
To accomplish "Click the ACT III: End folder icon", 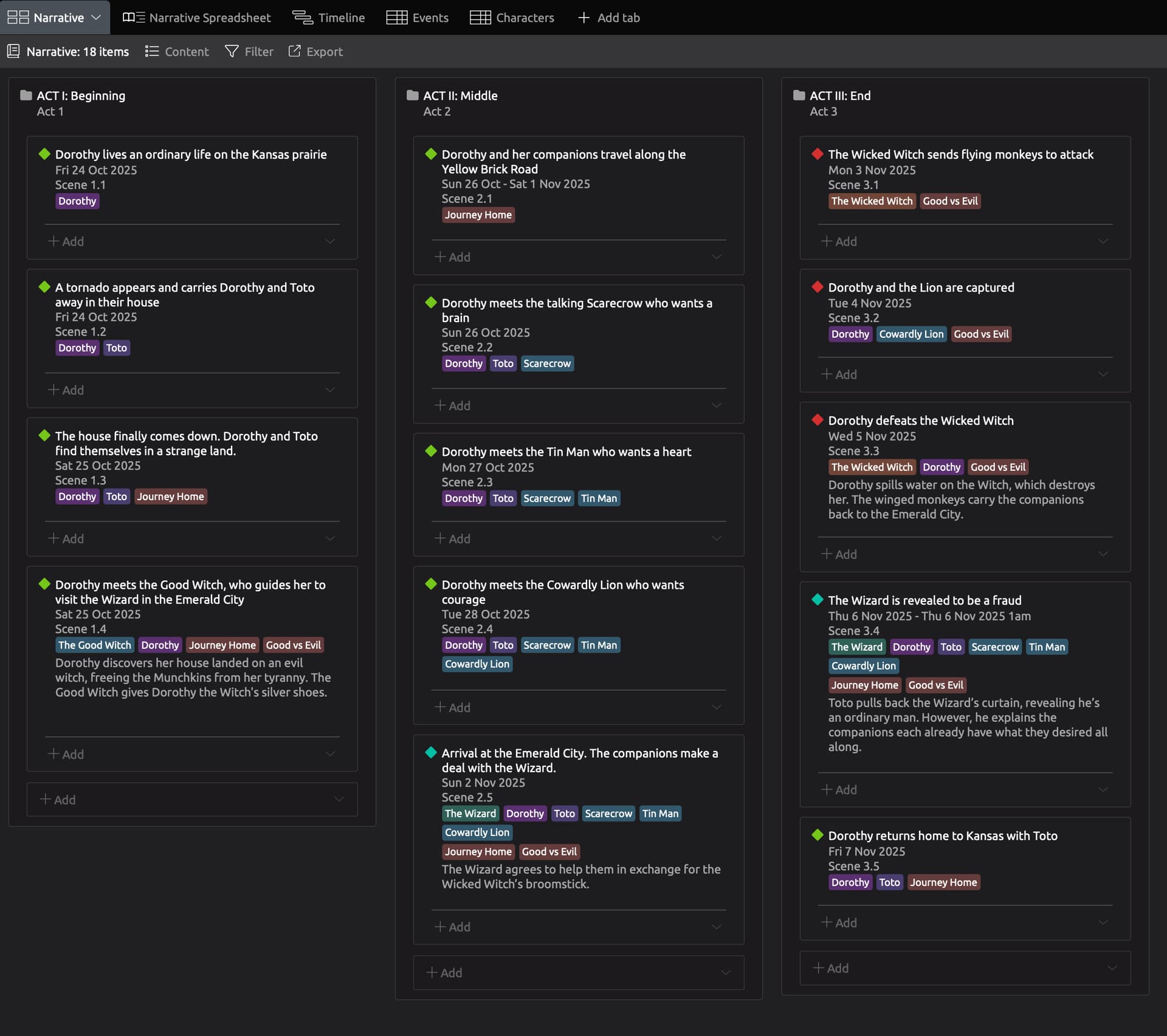I will pyautogui.click(x=799, y=95).
